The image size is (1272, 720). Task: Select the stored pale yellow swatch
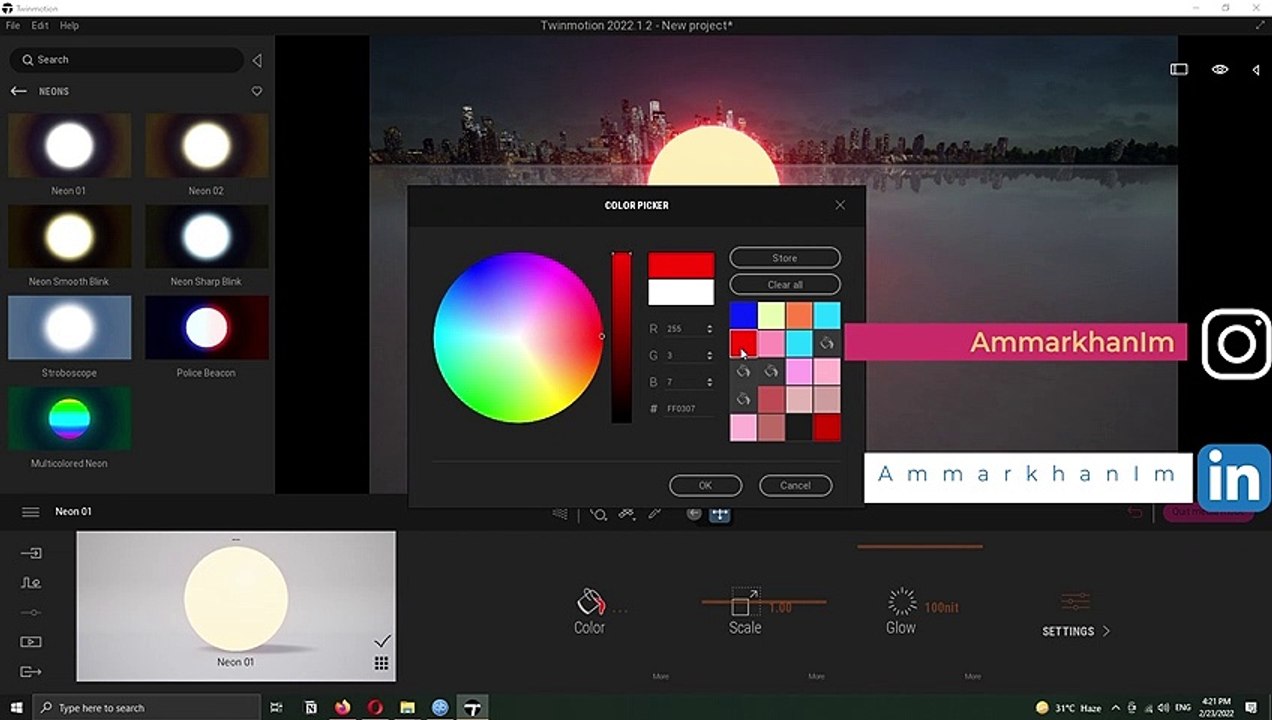(771, 315)
